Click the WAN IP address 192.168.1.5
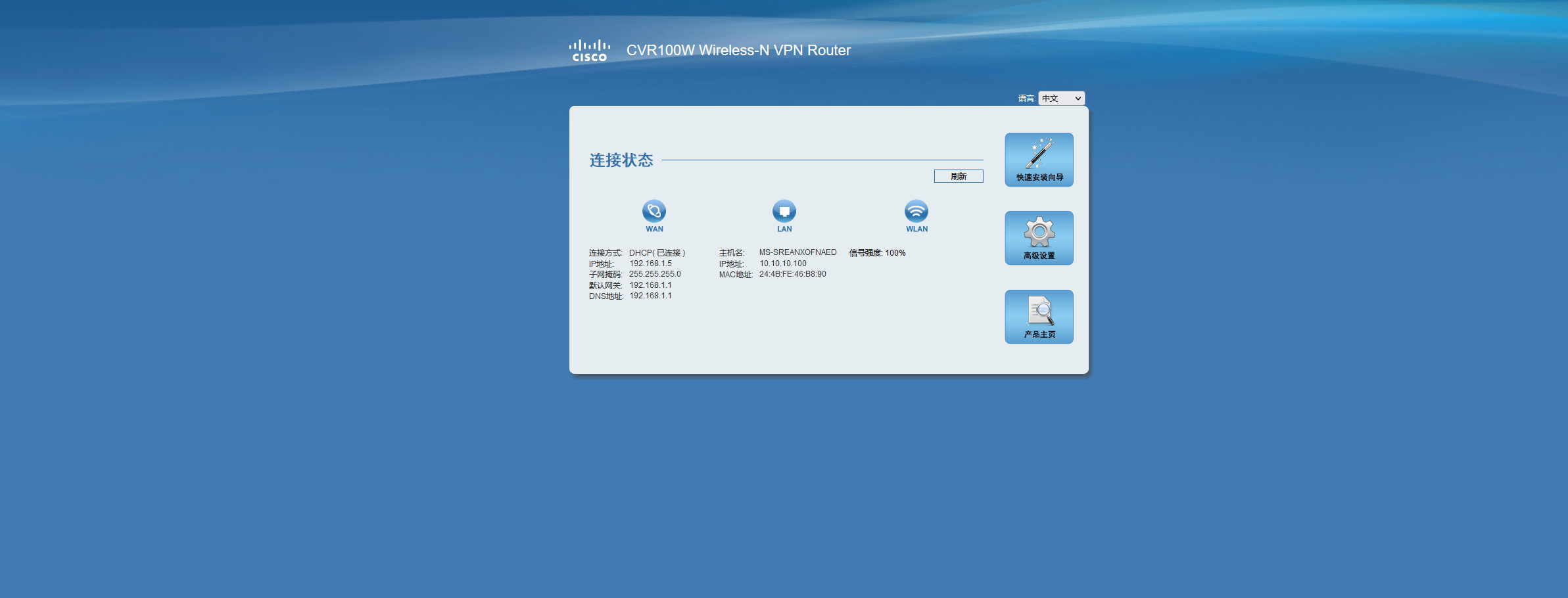1568x598 pixels. (x=650, y=264)
